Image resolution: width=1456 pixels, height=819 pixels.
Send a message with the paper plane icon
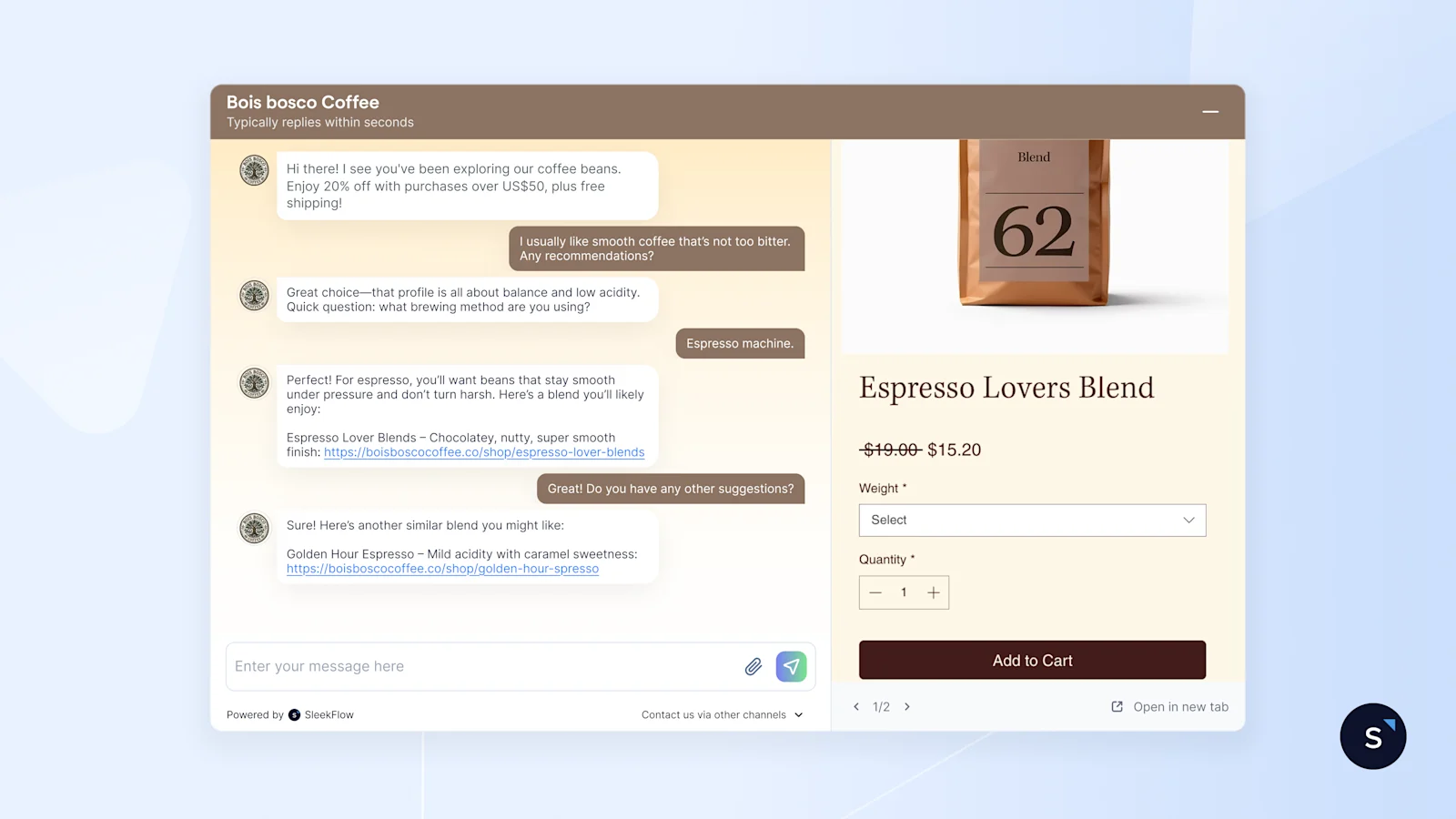point(791,666)
